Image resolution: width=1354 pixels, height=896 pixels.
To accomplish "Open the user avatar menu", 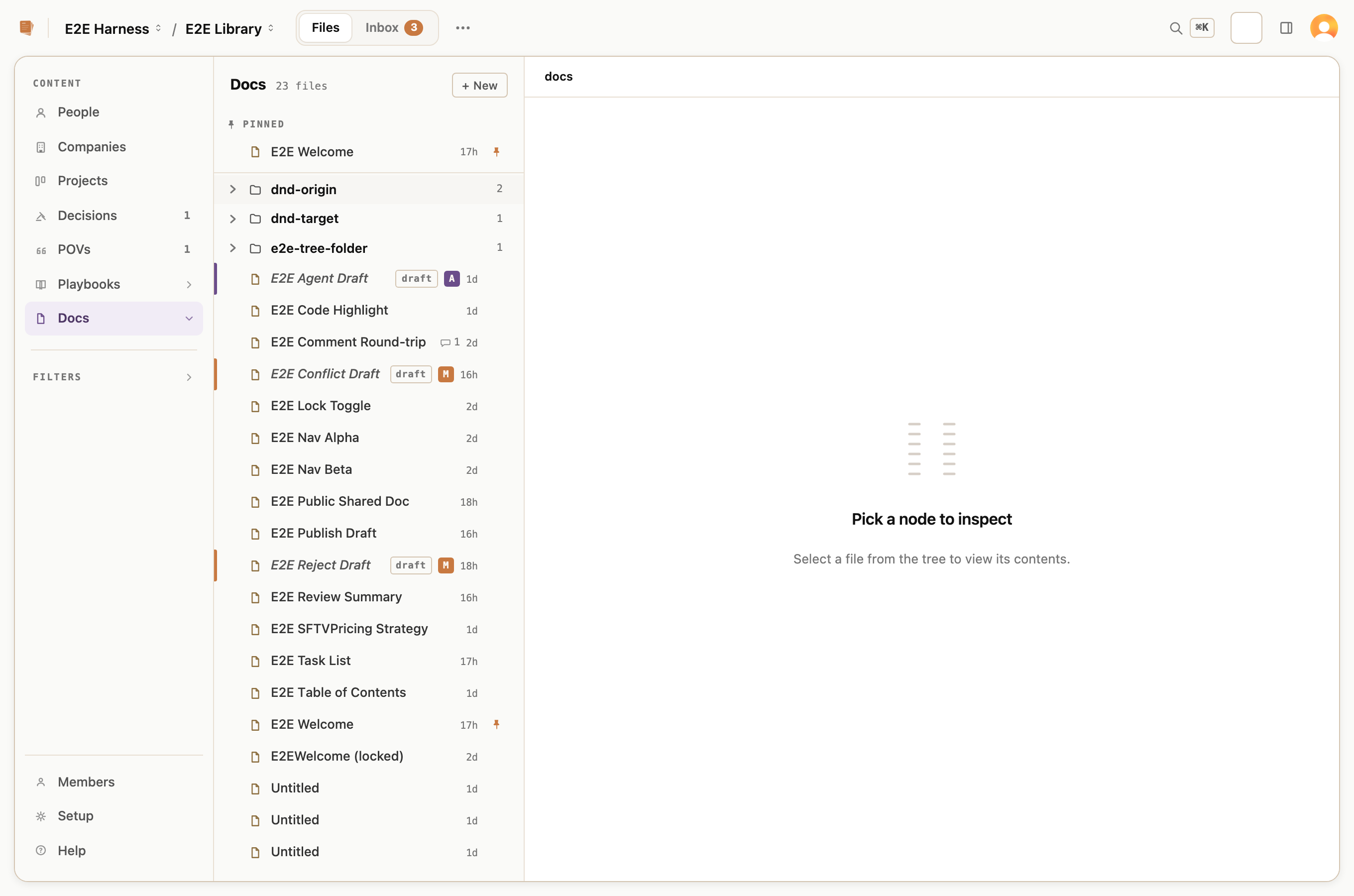I will pyautogui.click(x=1324, y=27).
